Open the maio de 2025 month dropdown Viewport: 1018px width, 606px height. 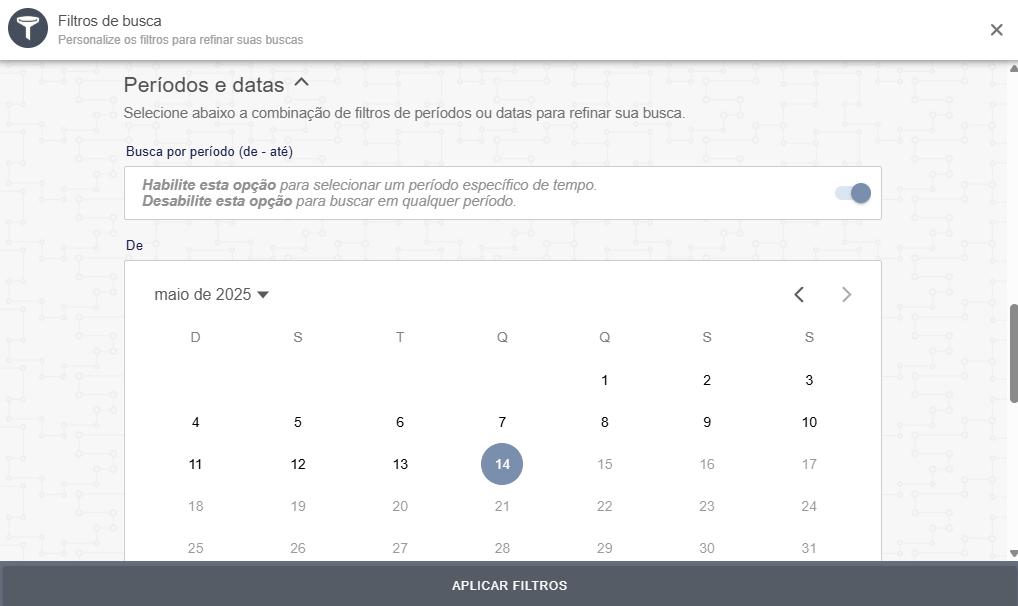click(x=212, y=295)
